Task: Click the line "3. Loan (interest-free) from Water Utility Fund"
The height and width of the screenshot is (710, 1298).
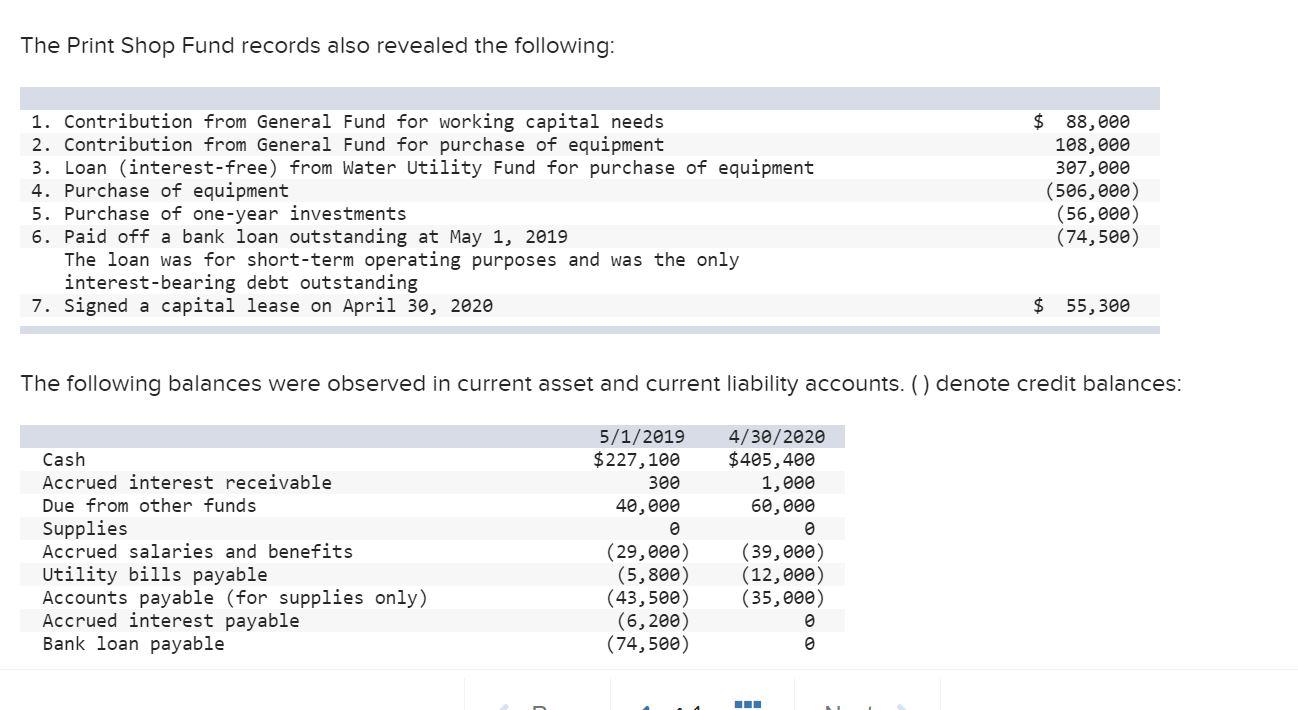Action: 422,168
